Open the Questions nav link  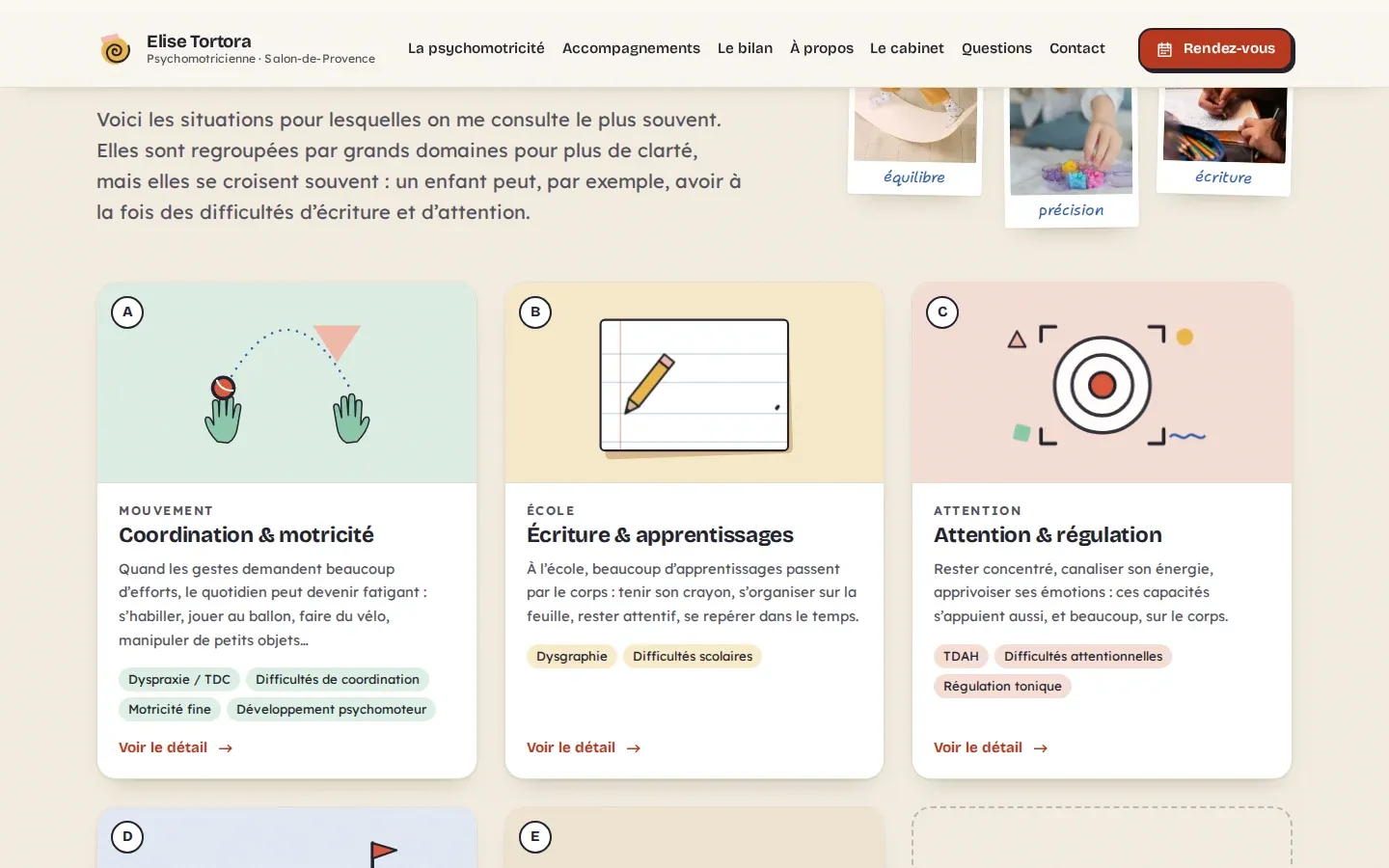996,48
